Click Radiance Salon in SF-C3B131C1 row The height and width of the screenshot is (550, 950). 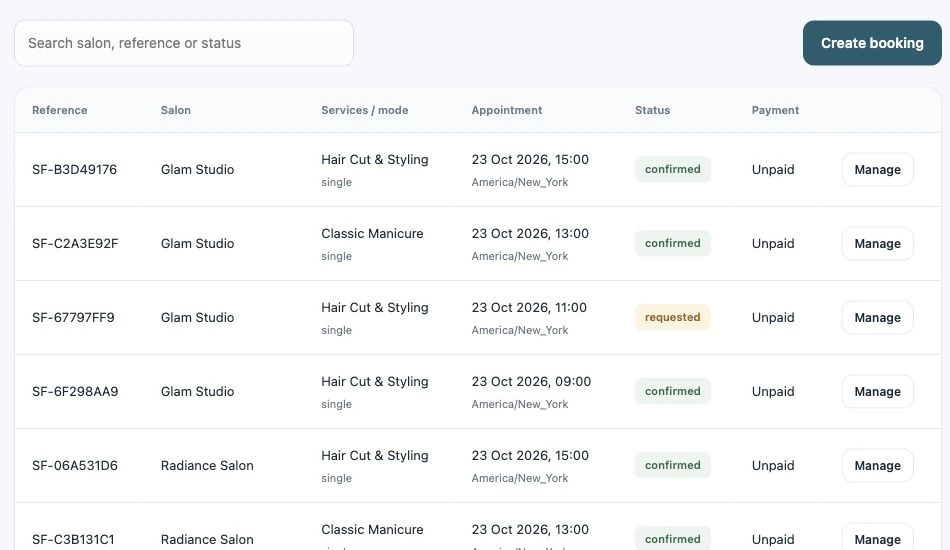point(207,539)
